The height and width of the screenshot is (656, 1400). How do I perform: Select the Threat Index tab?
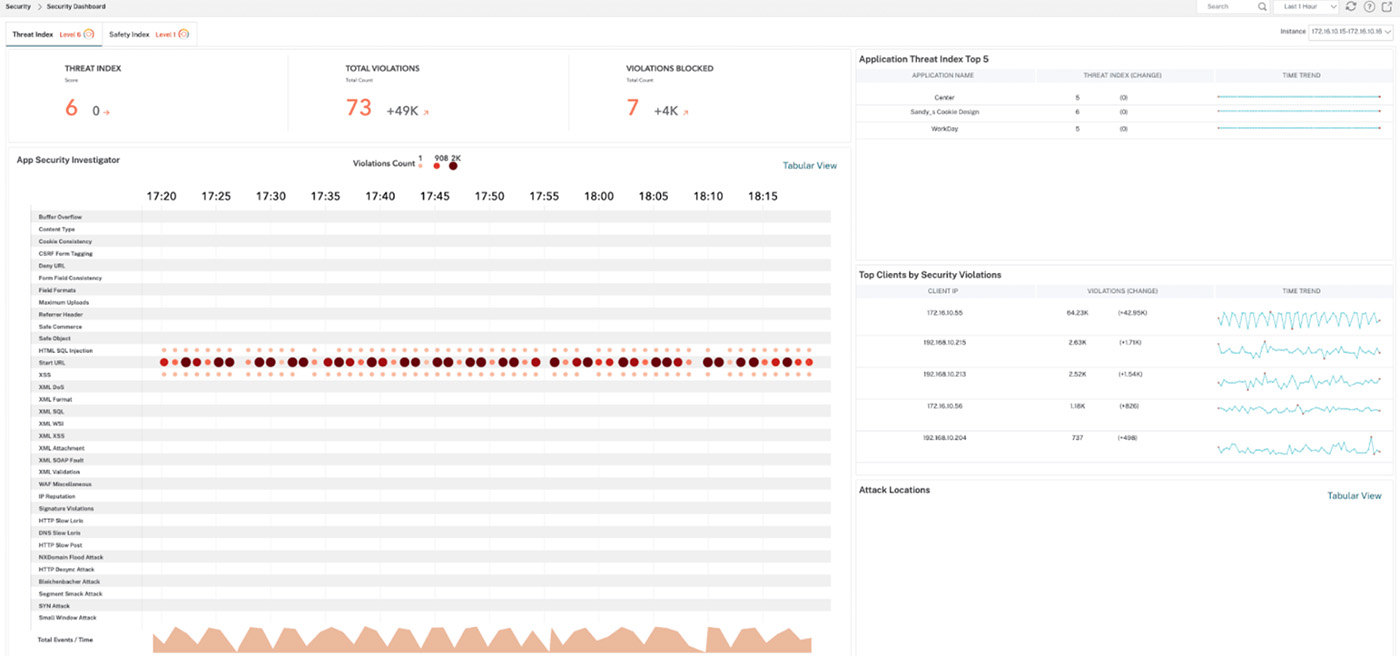(x=33, y=34)
